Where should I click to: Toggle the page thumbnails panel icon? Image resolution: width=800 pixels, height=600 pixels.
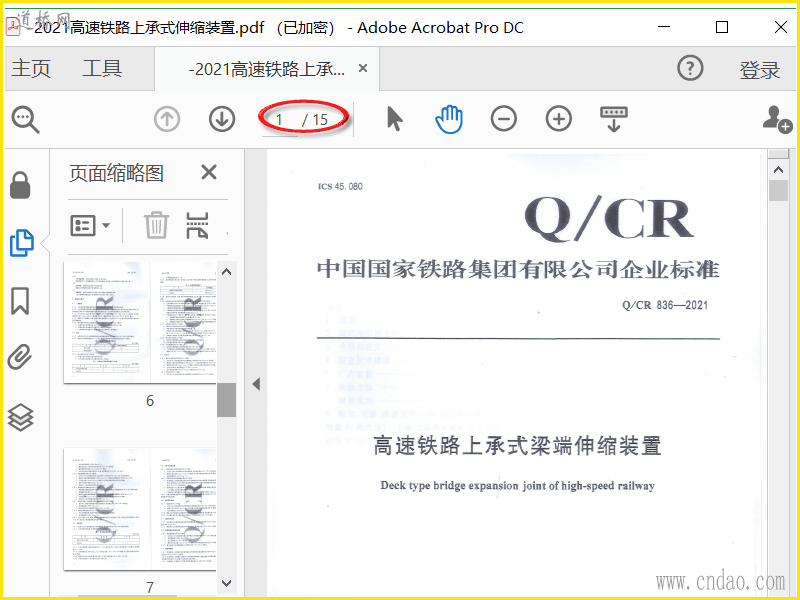[x=21, y=243]
